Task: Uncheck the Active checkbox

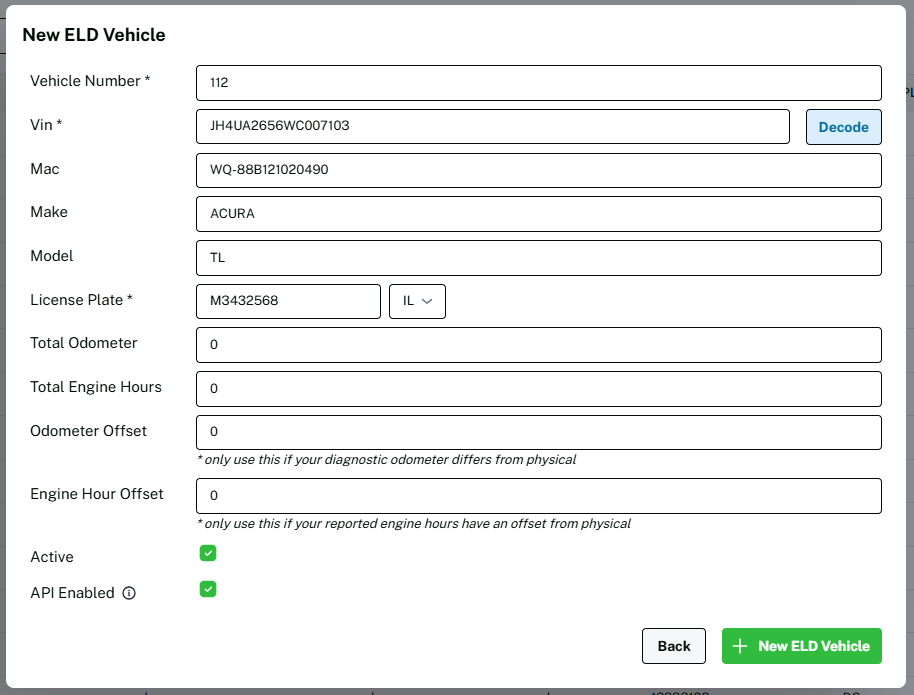Action: point(208,553)
